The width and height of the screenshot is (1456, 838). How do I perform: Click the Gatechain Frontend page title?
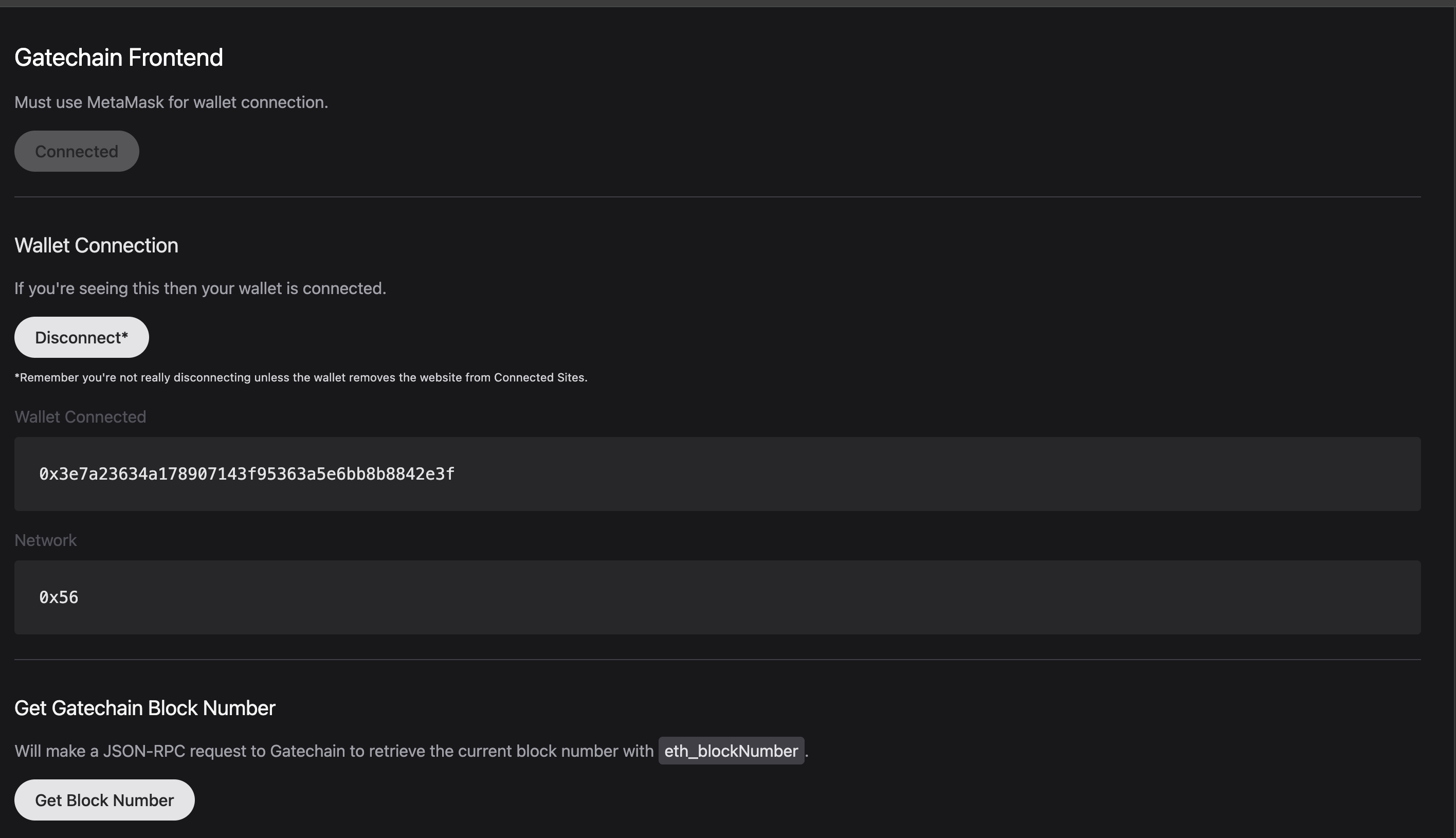[x=119, y=58]
